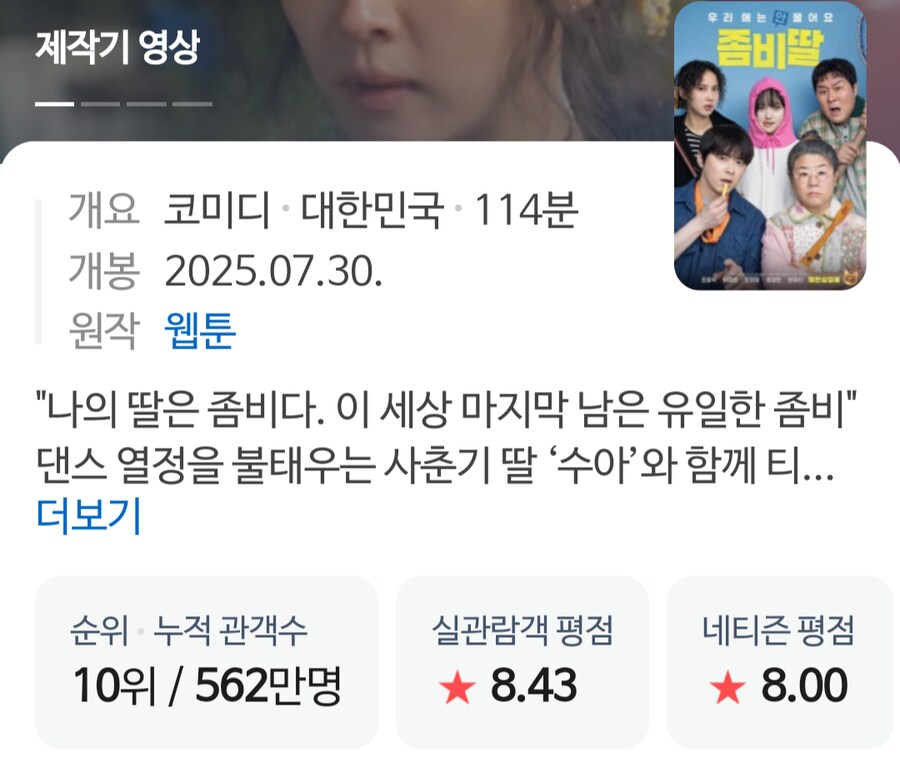Select the fourth carousel indicator bar
Image resolution: width=900 pixels, height=768 pixels.
point(192,104)
